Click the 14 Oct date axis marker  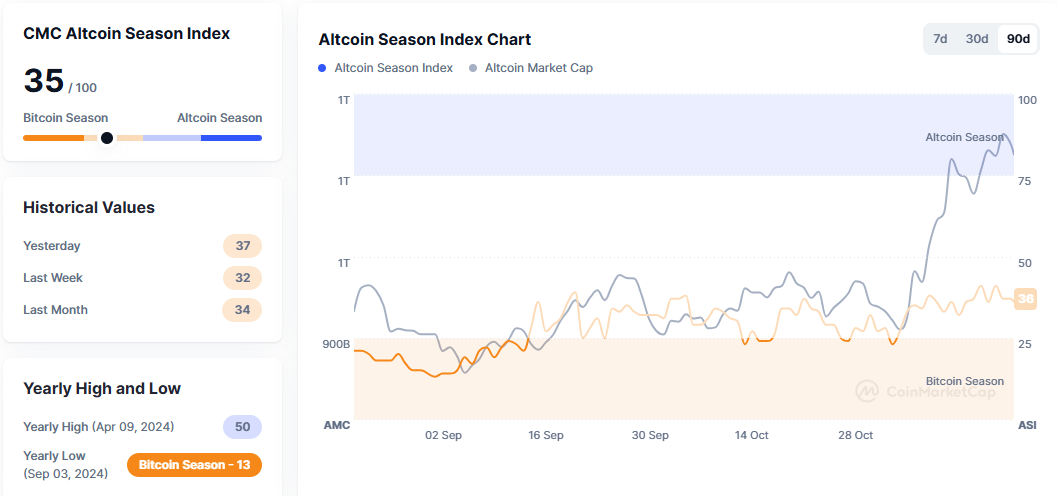(x=751, y=435)
